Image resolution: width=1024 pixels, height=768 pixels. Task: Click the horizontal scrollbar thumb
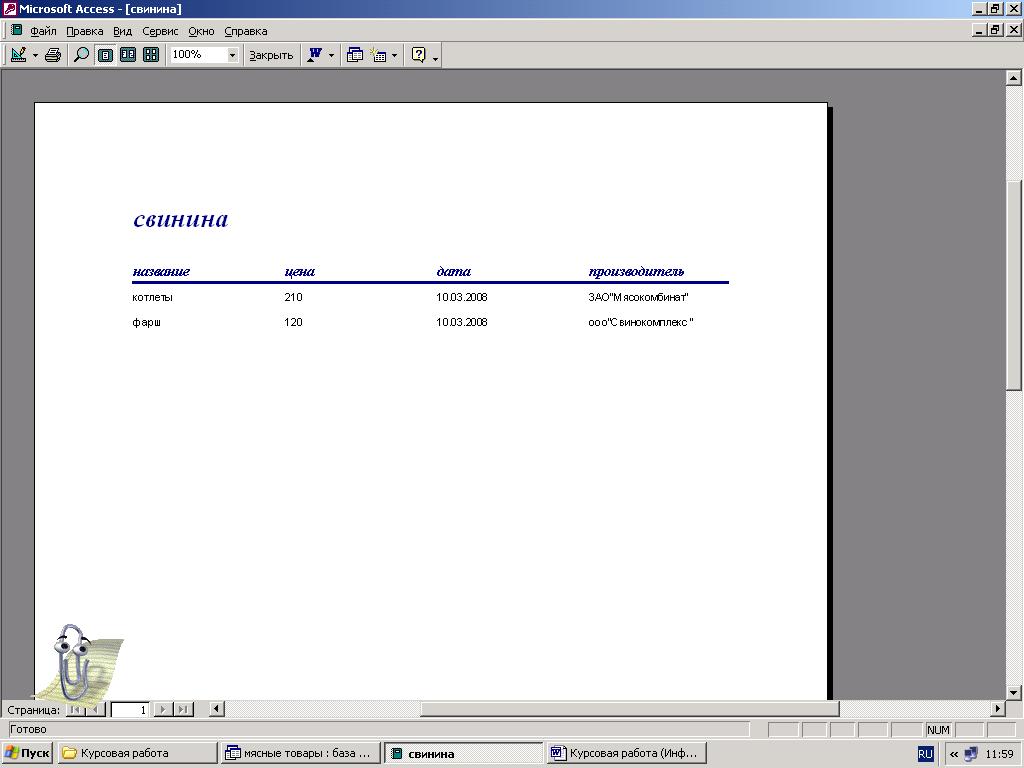[630, 709]
